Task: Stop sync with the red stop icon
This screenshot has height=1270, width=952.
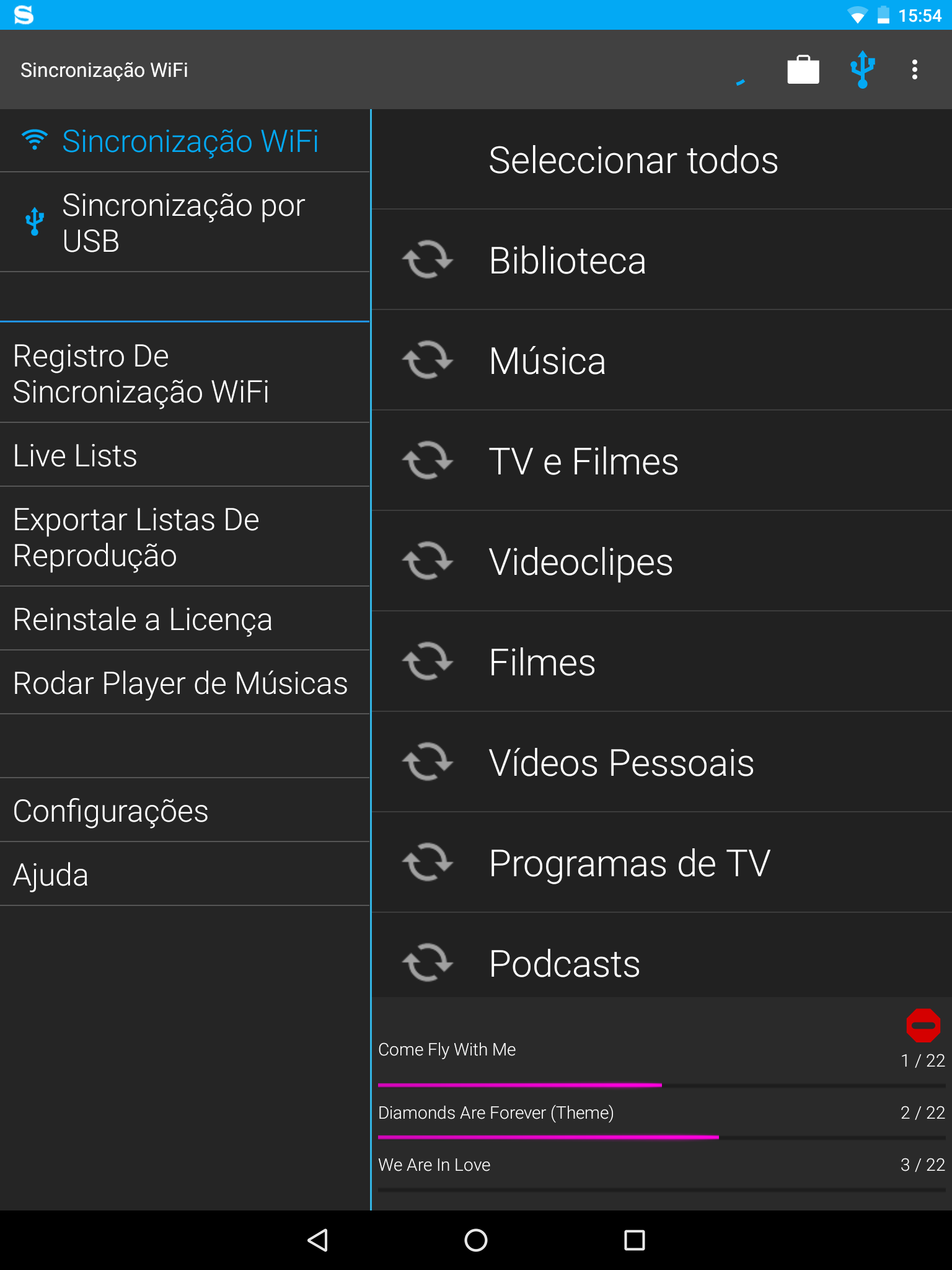Action: click(923, 1025)
